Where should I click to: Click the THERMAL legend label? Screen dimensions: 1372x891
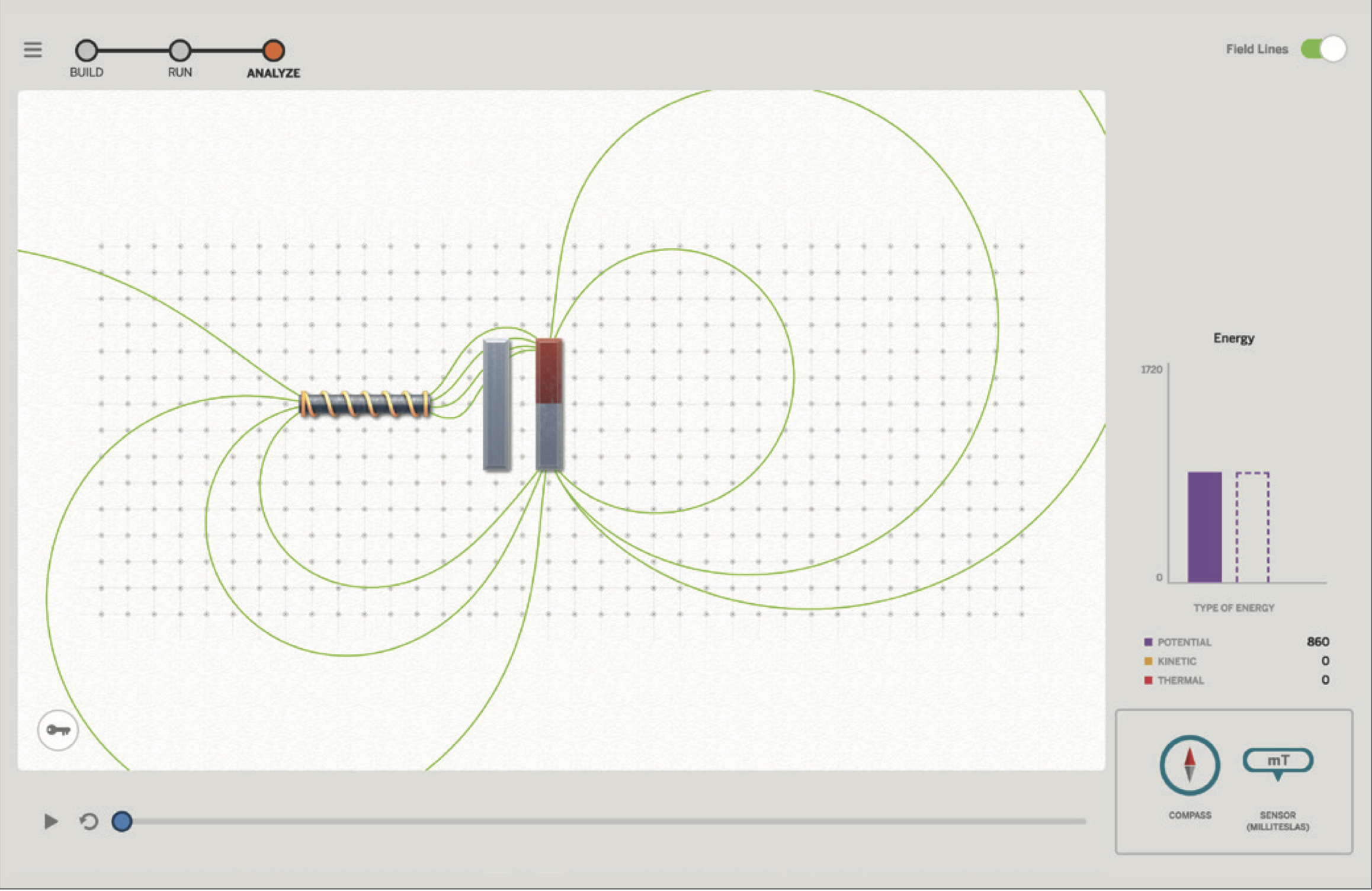click(1181, 680)
